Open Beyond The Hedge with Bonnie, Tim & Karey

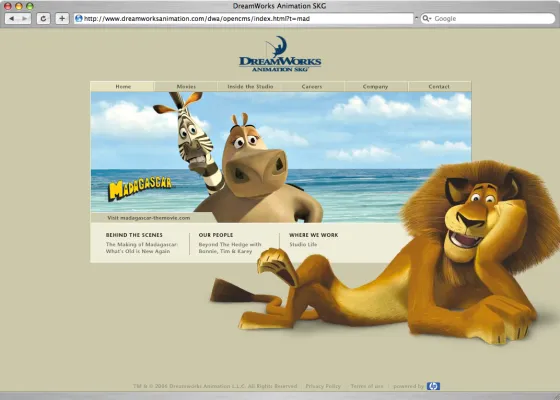click(x=230, y=248)
